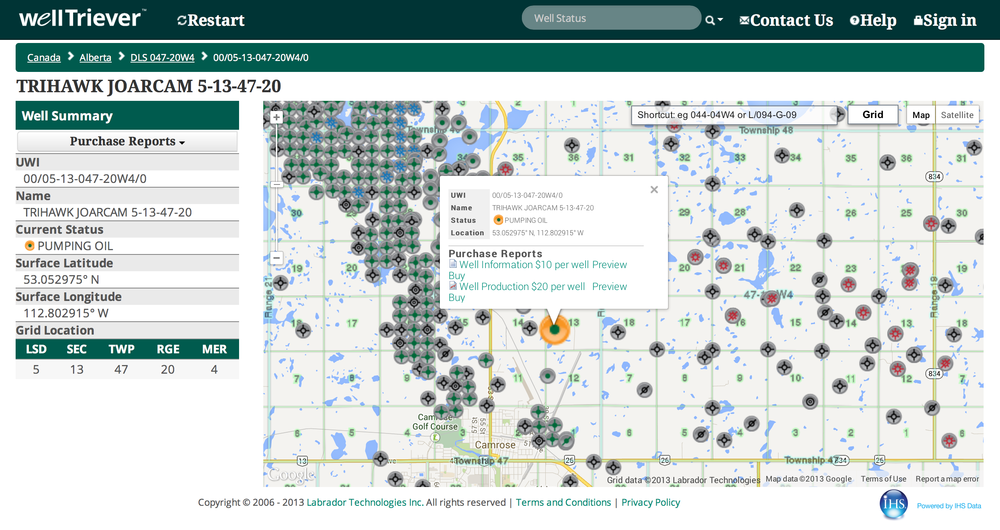Screen dimensions: 1000x530
Task: Click the RGE value 20 cell
Action: (168, 369)
